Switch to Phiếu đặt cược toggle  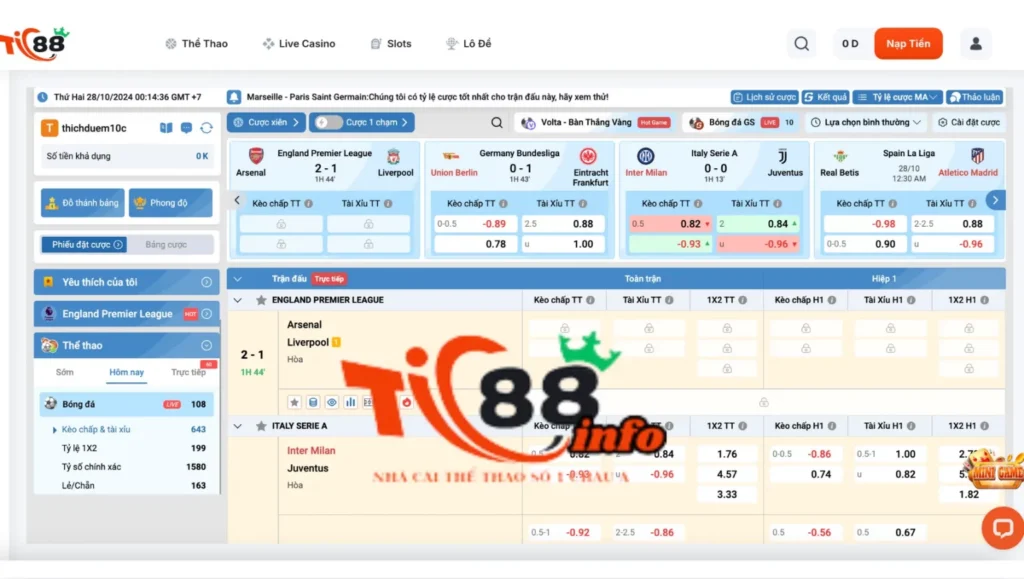[84, 245]
